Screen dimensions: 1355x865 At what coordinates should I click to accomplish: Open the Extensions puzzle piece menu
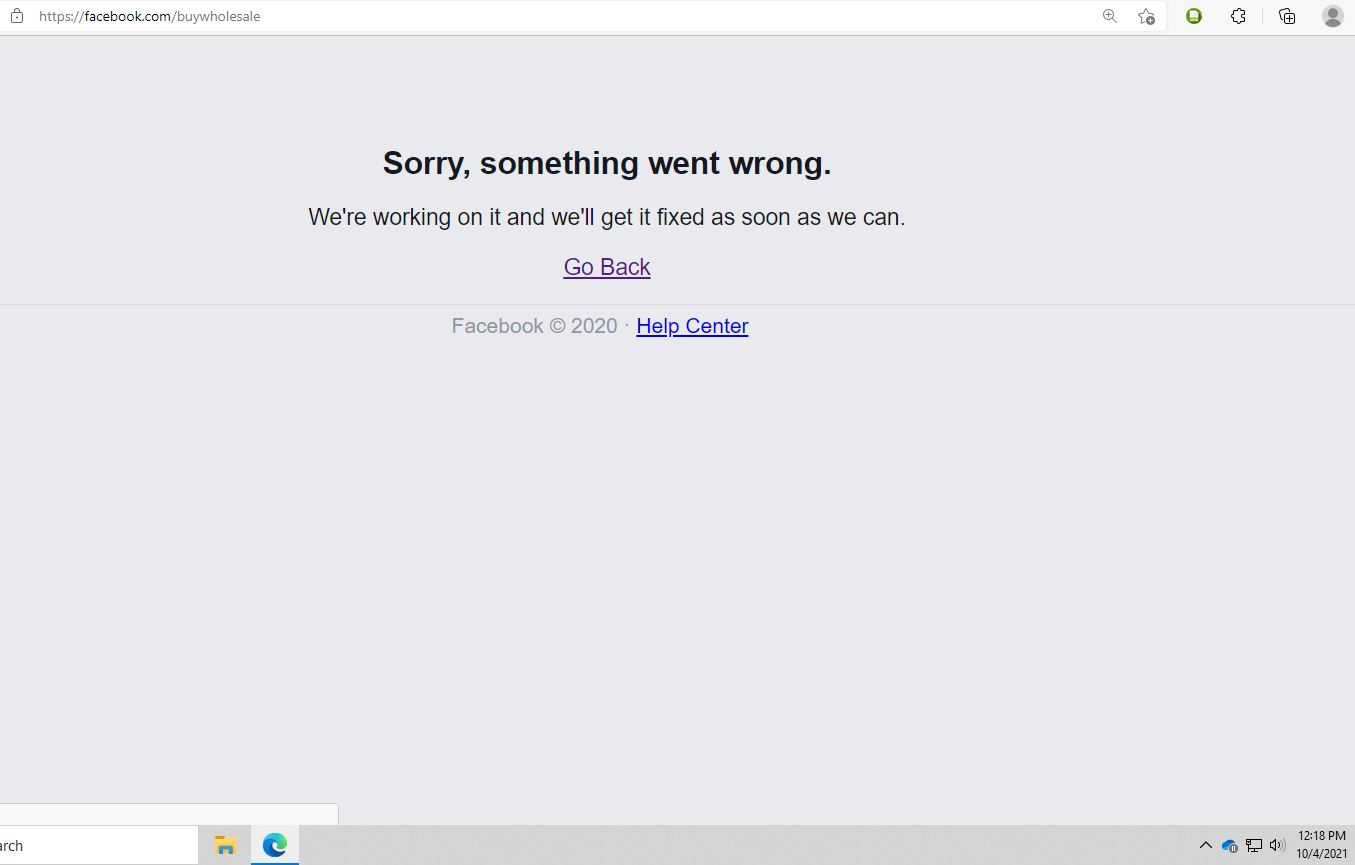1238,16
